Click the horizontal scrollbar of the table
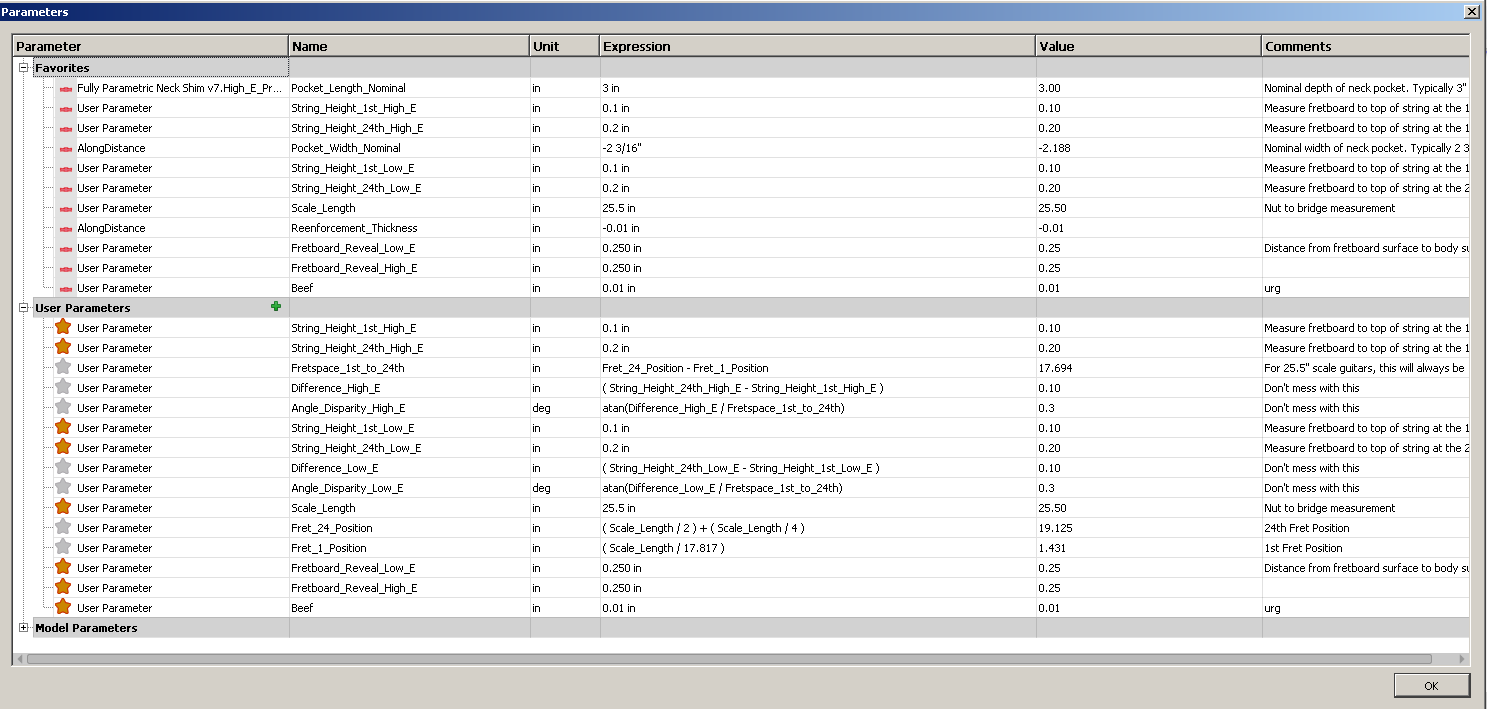 [x=729, y=659]
